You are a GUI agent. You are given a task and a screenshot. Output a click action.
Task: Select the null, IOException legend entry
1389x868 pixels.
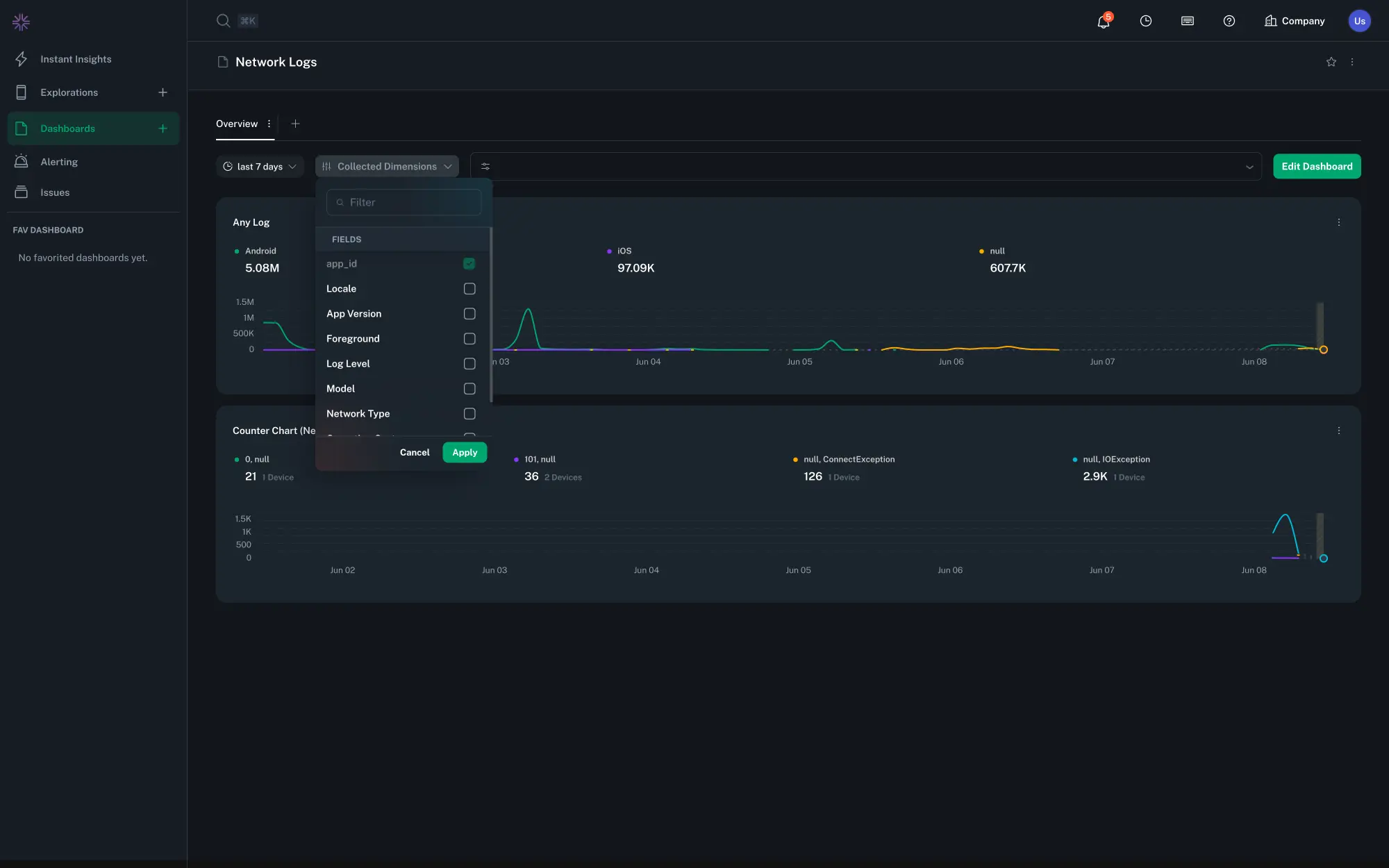click(x=1111, y=459)
